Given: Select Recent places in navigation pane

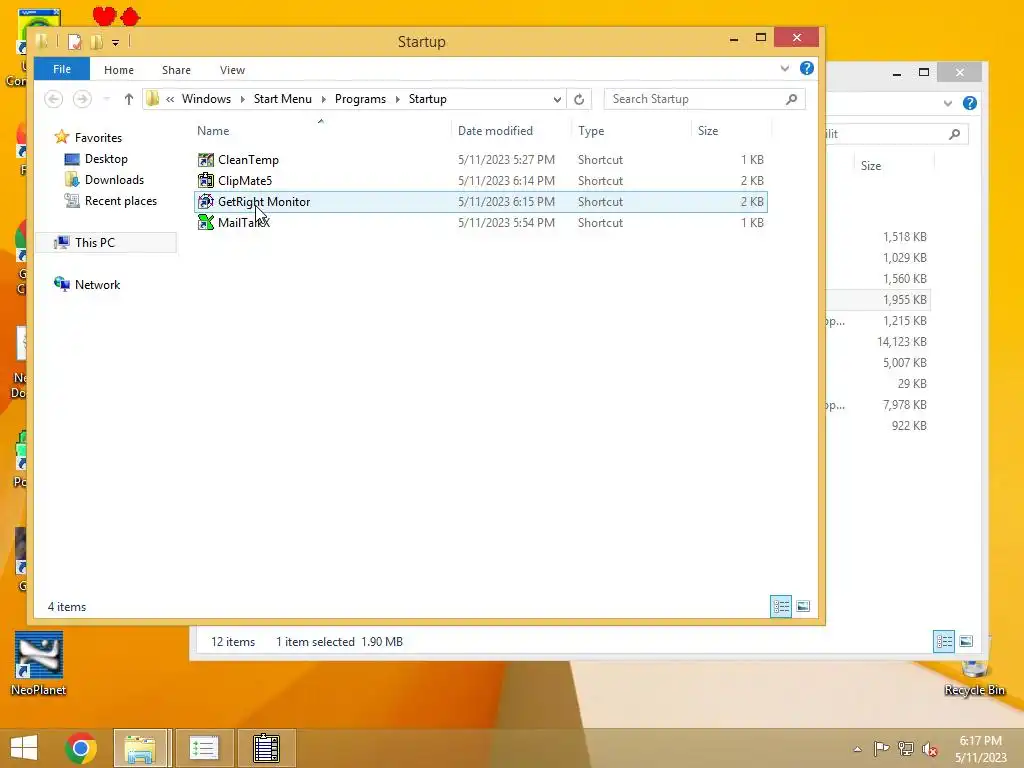Looking at the screenshot, I should pos(121,200).
